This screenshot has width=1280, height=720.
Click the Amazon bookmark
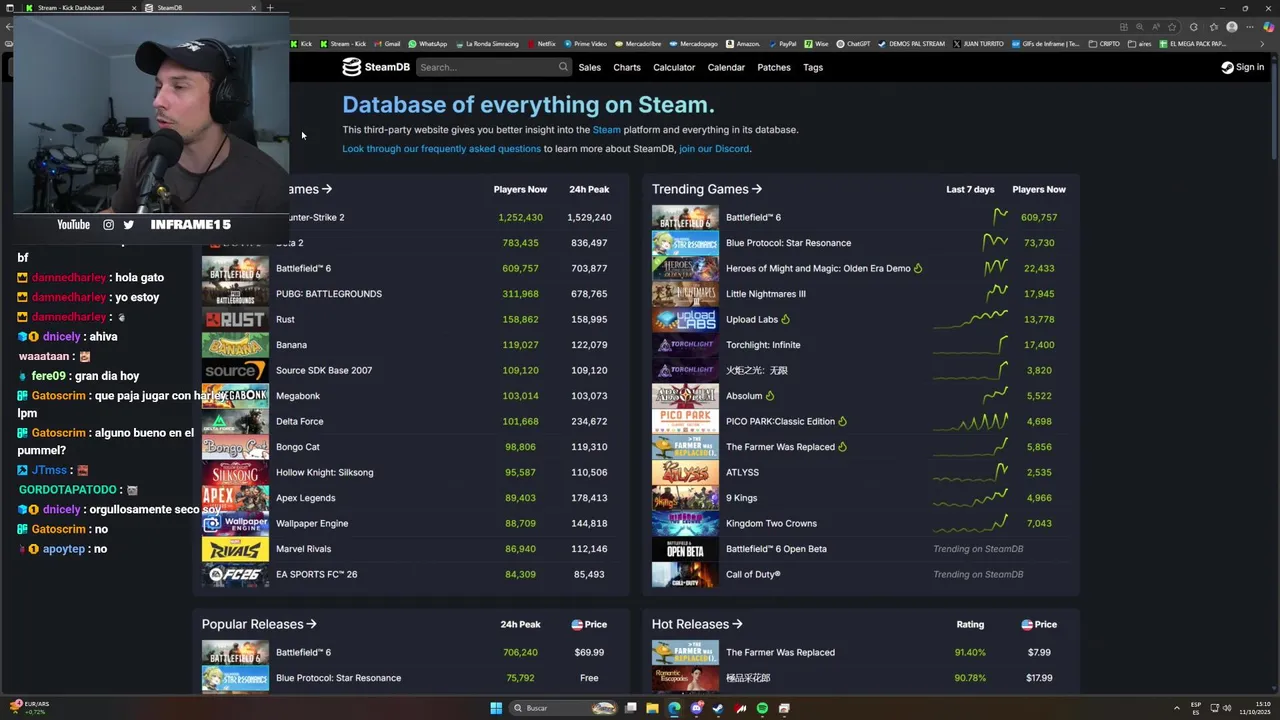point(743,44)
